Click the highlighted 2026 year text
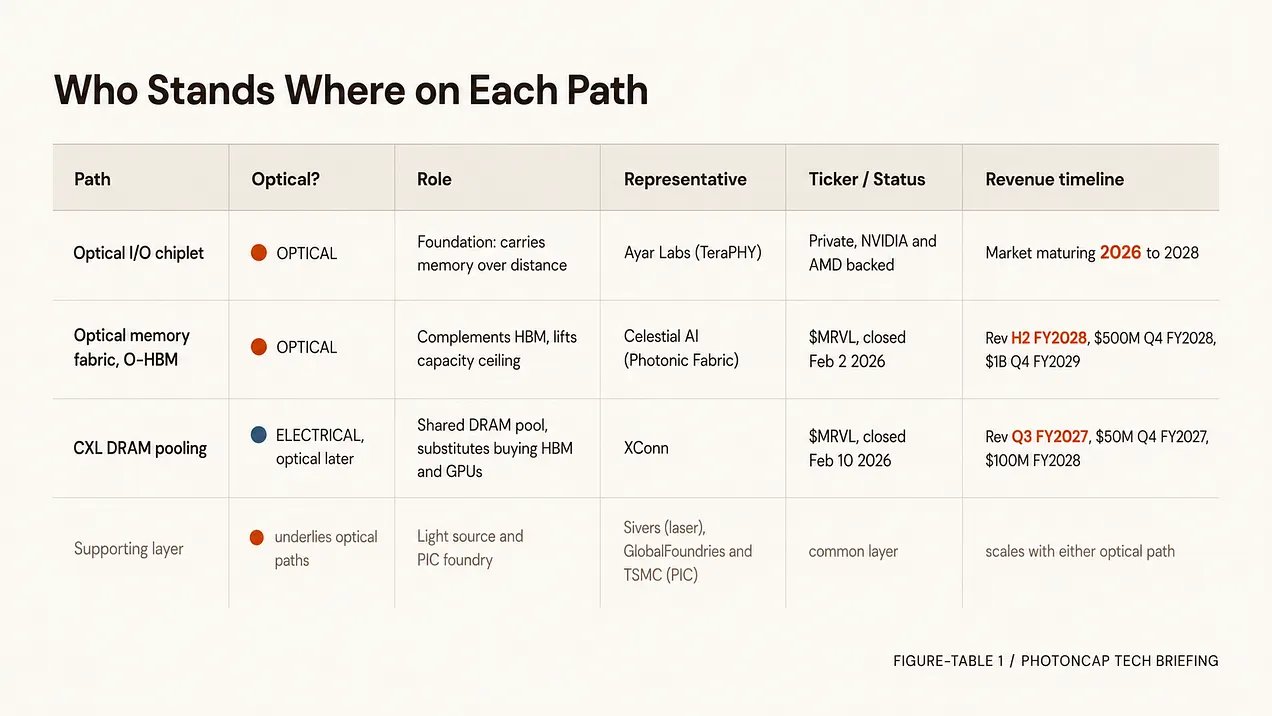 [x=1120, y=253]
